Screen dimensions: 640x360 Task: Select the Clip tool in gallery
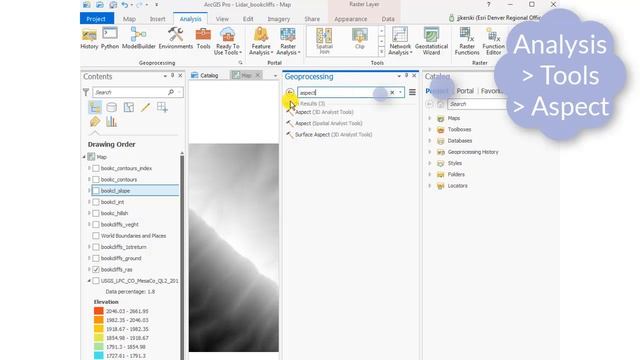[x=360, y=39]
